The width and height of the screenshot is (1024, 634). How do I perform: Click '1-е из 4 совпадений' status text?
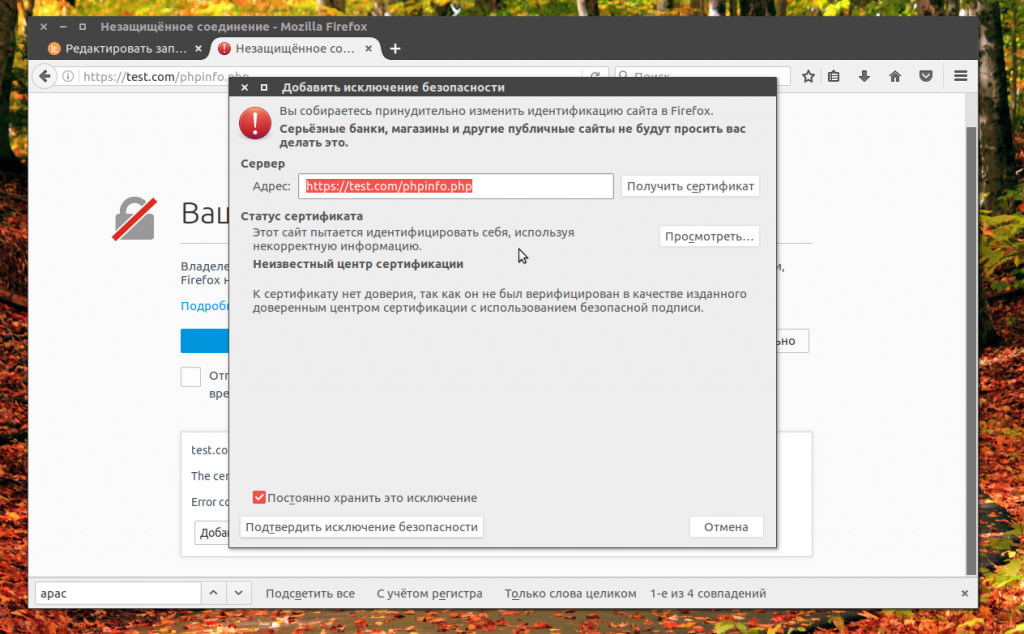coord(708,594)
